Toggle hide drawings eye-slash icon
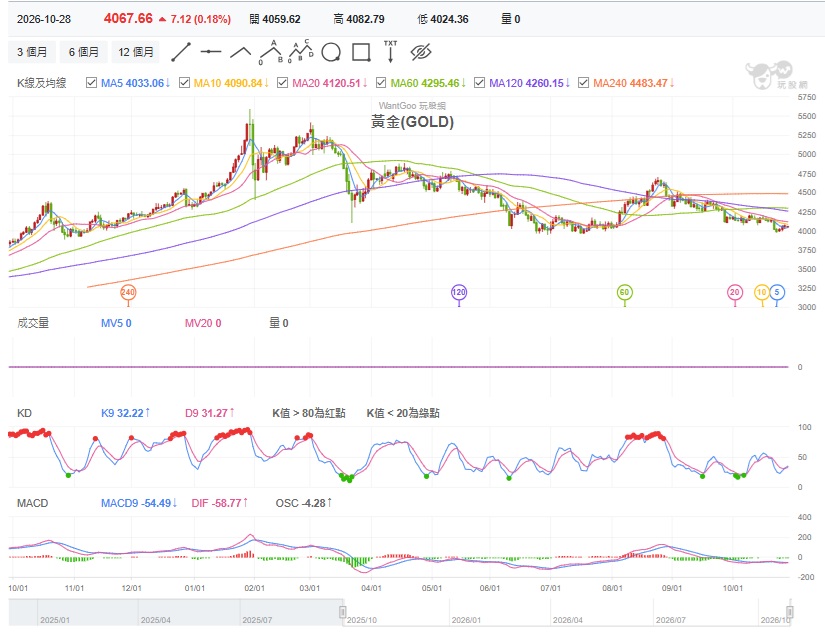The height and width of the screenshot is (636, 825). click(421, 52)
